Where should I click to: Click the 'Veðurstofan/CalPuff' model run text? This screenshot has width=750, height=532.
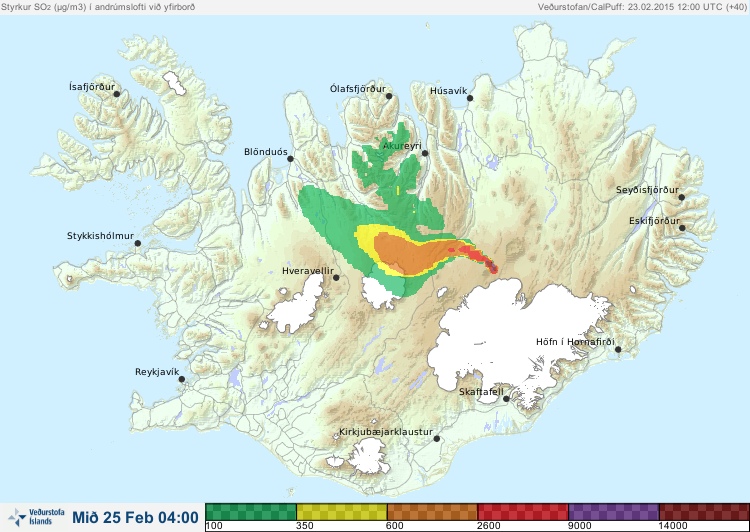[x=642, y=7]
